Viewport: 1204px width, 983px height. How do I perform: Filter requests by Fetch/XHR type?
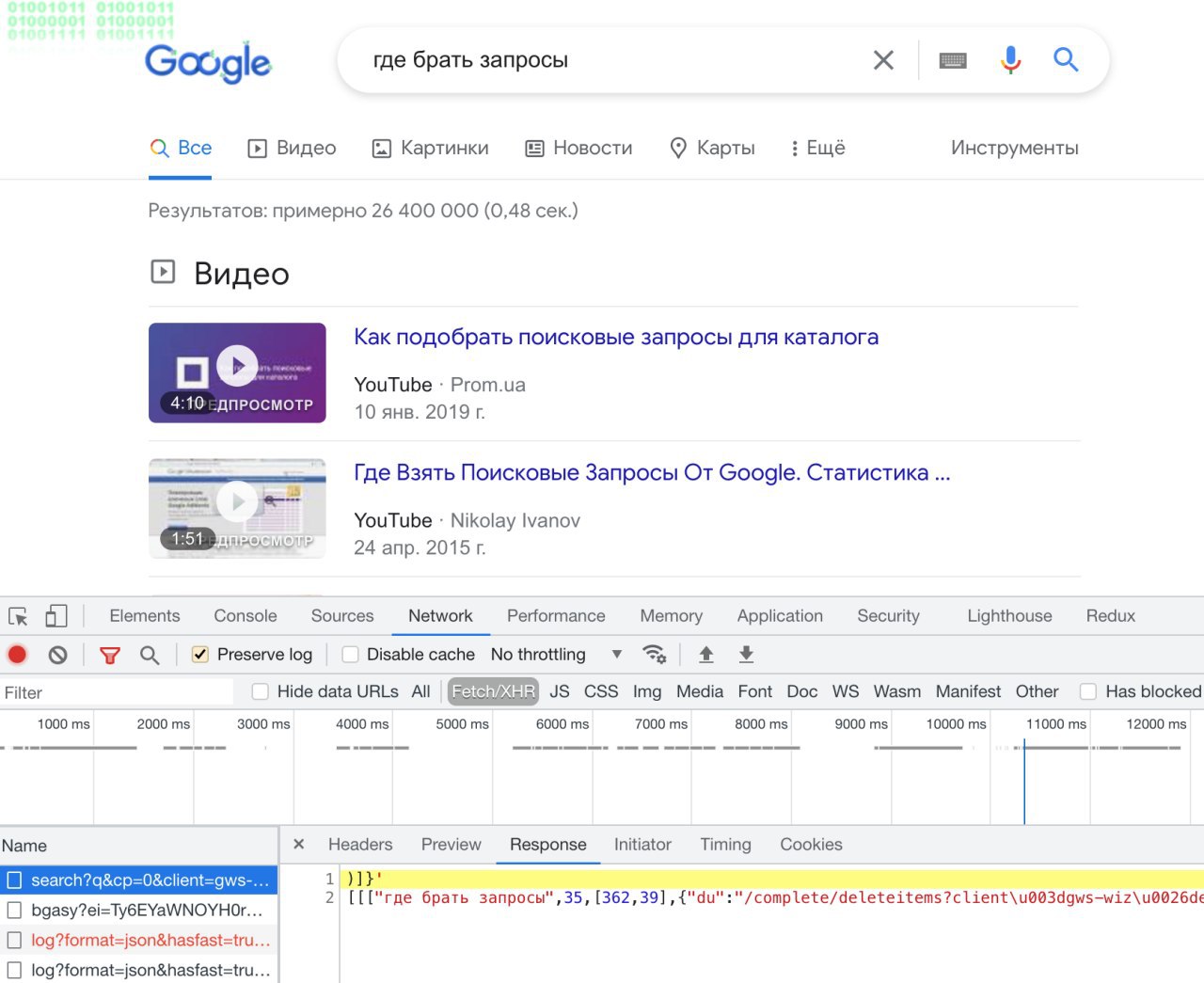(x=493, y=691)
